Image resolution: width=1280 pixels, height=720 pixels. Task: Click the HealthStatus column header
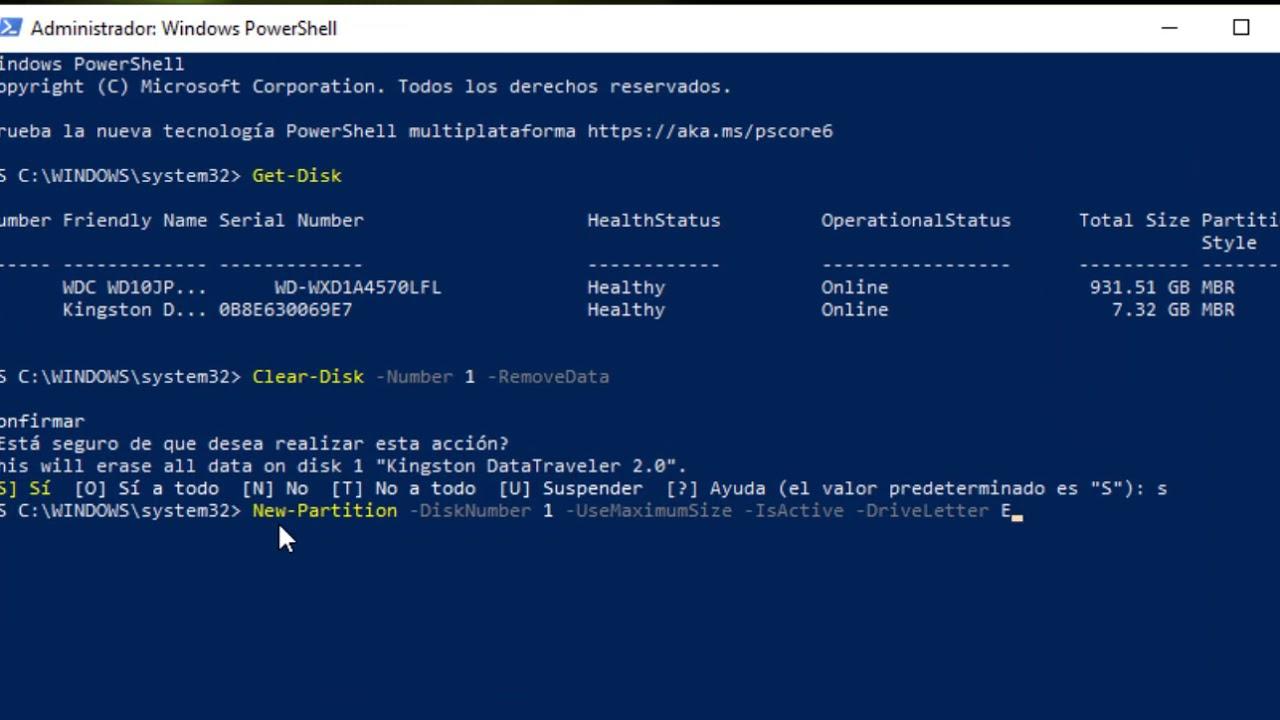tap(653, 220)
